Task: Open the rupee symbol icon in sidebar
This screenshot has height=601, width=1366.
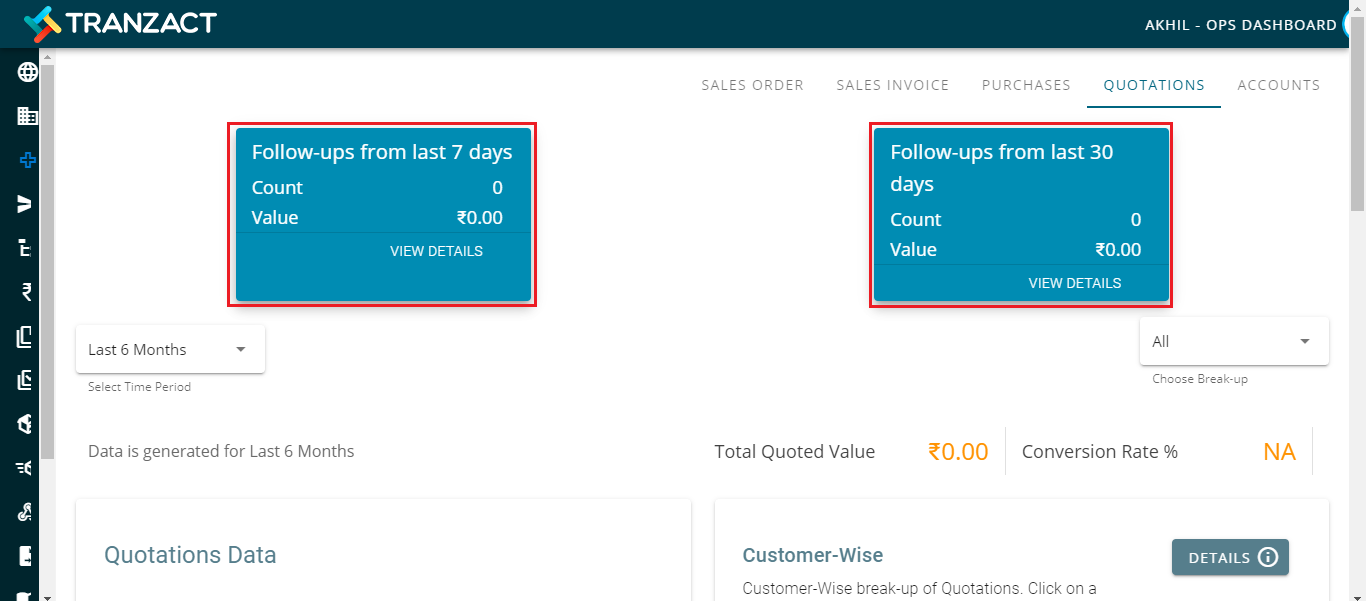Action: (x=27, y=292)
